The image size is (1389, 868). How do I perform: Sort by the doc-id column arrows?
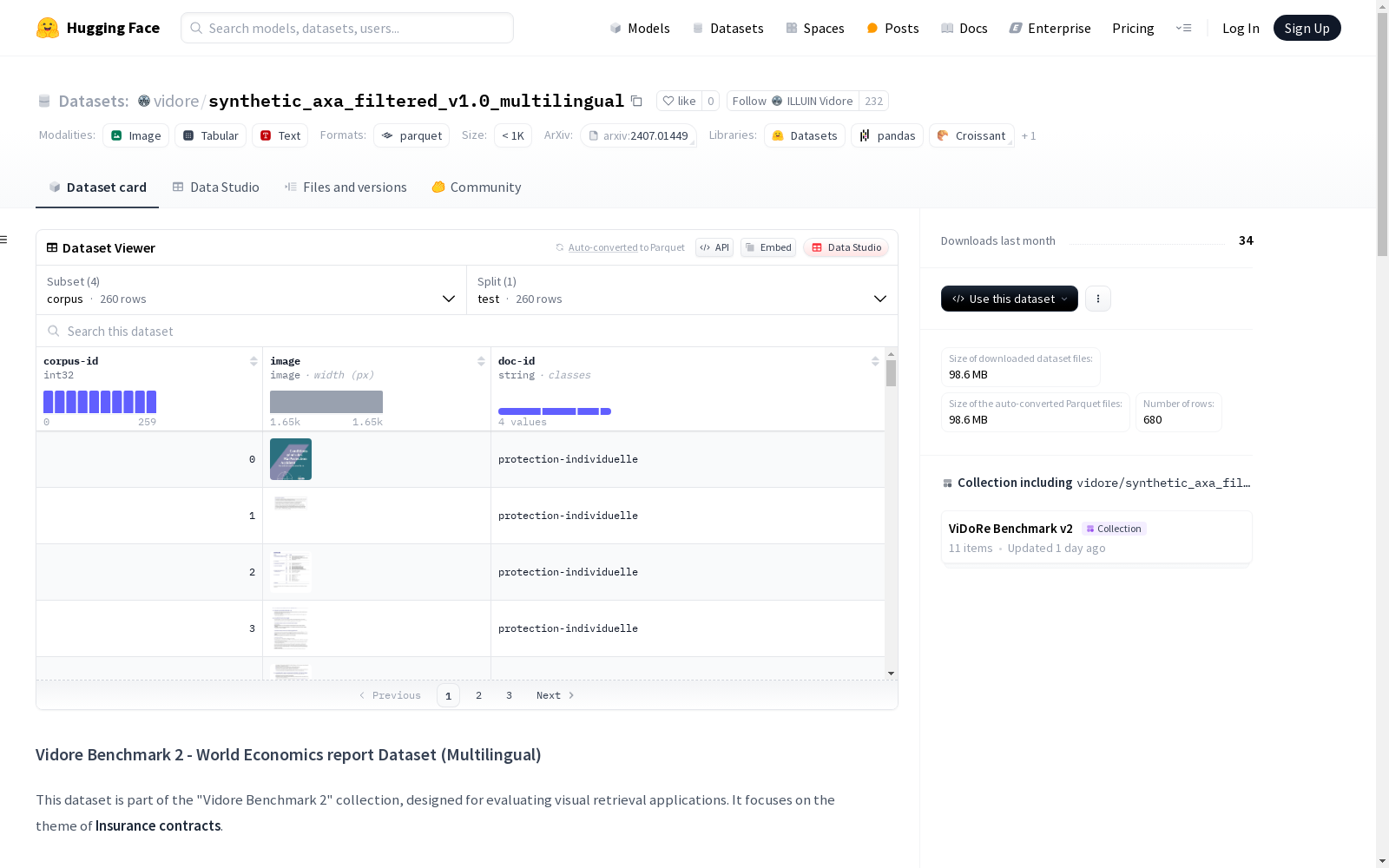tap(875, 361)
